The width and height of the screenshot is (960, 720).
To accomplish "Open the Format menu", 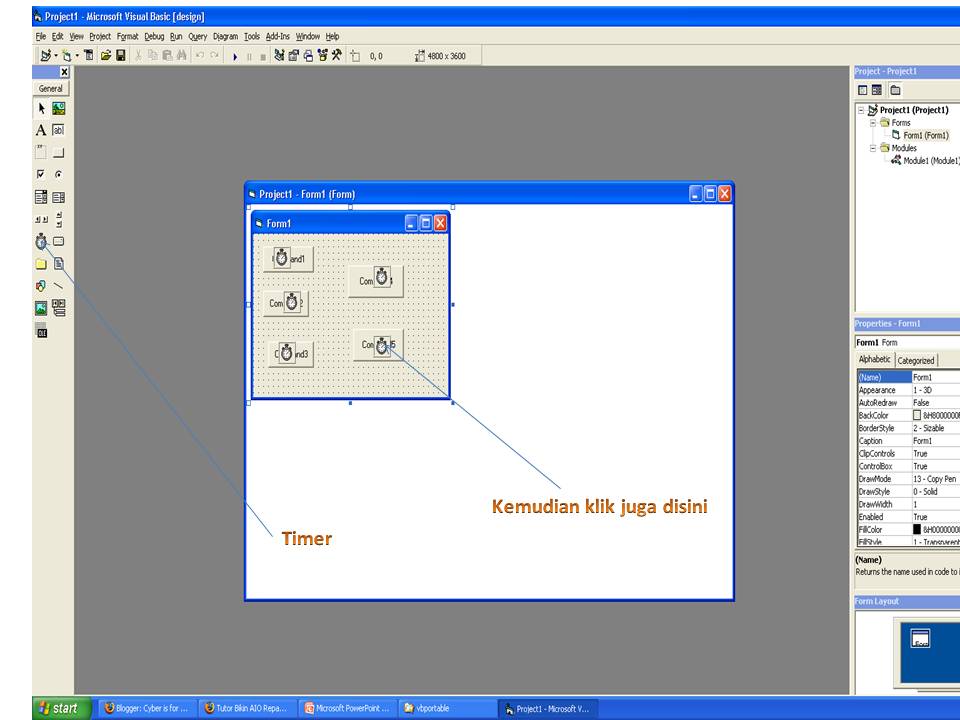I will tap(127, 36).
